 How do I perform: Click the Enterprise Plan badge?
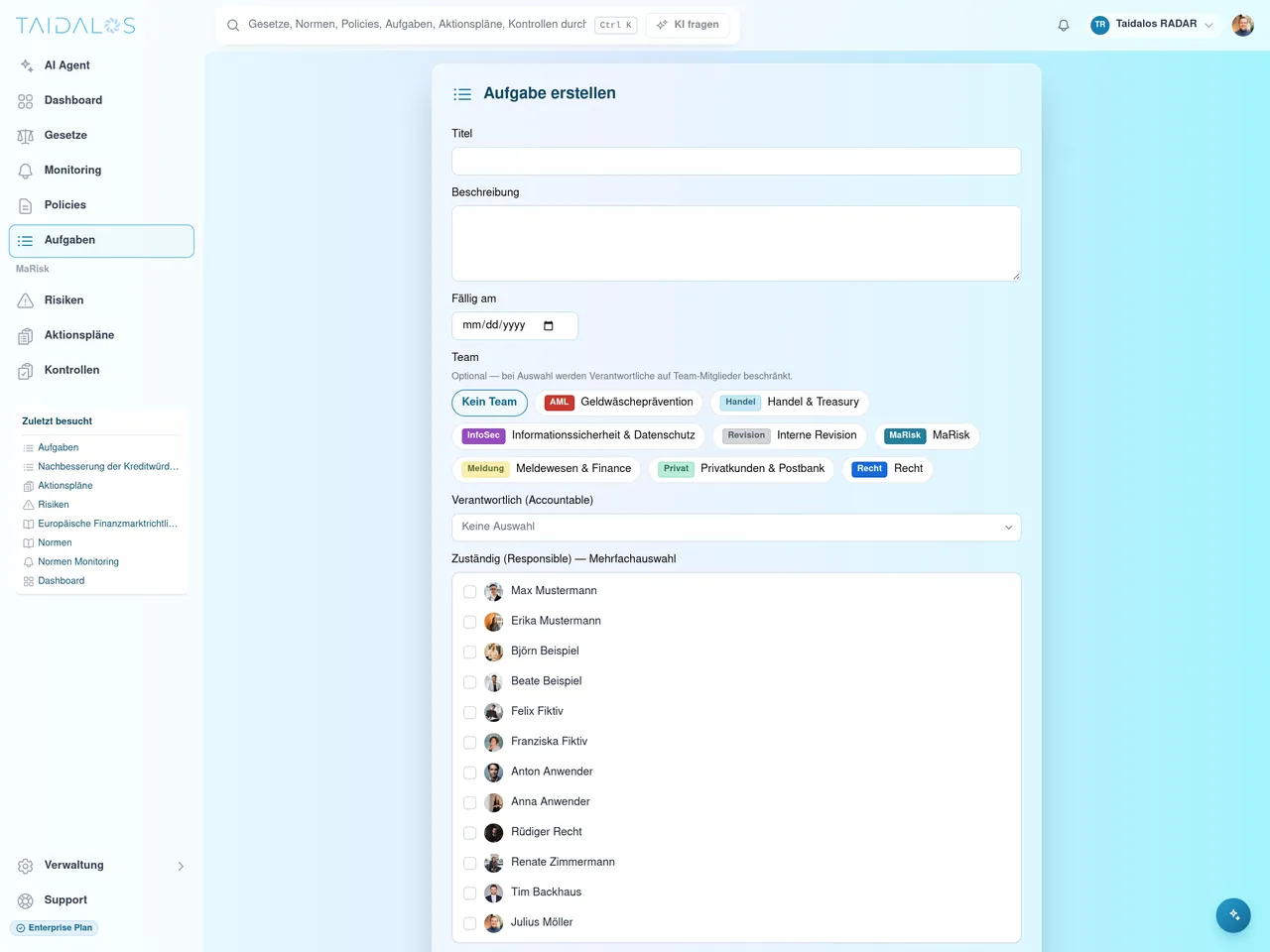(55, 928)
